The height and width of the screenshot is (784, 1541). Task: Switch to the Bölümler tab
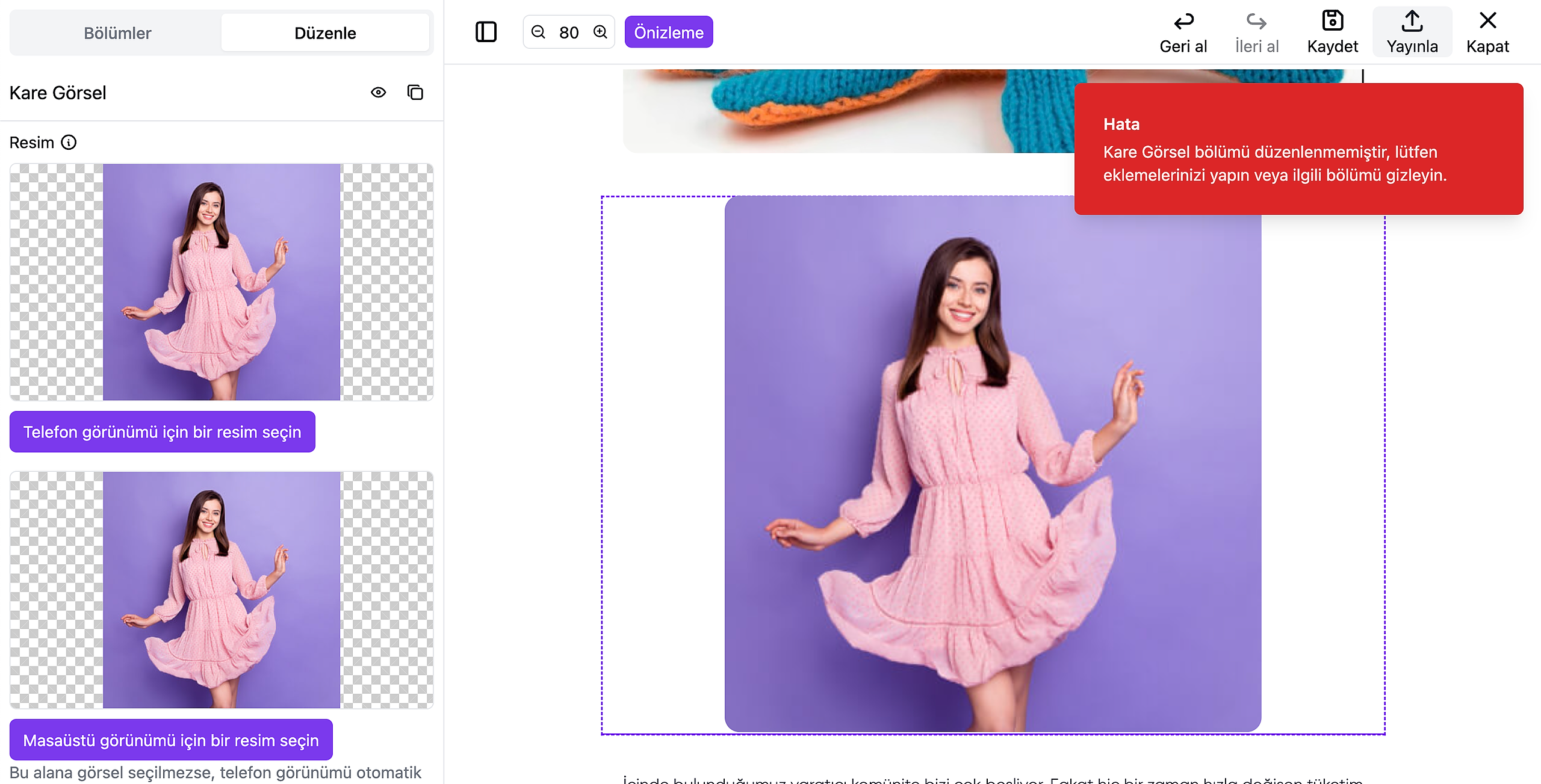click(117, 33)
